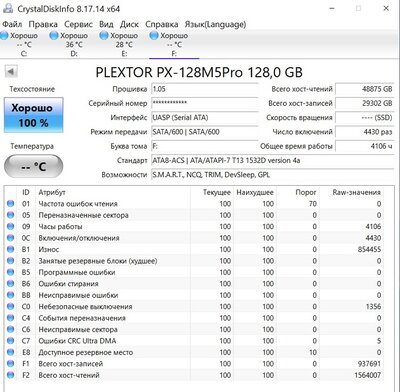
Task: Click the temperature -- °C button
Action: [33, 166]
